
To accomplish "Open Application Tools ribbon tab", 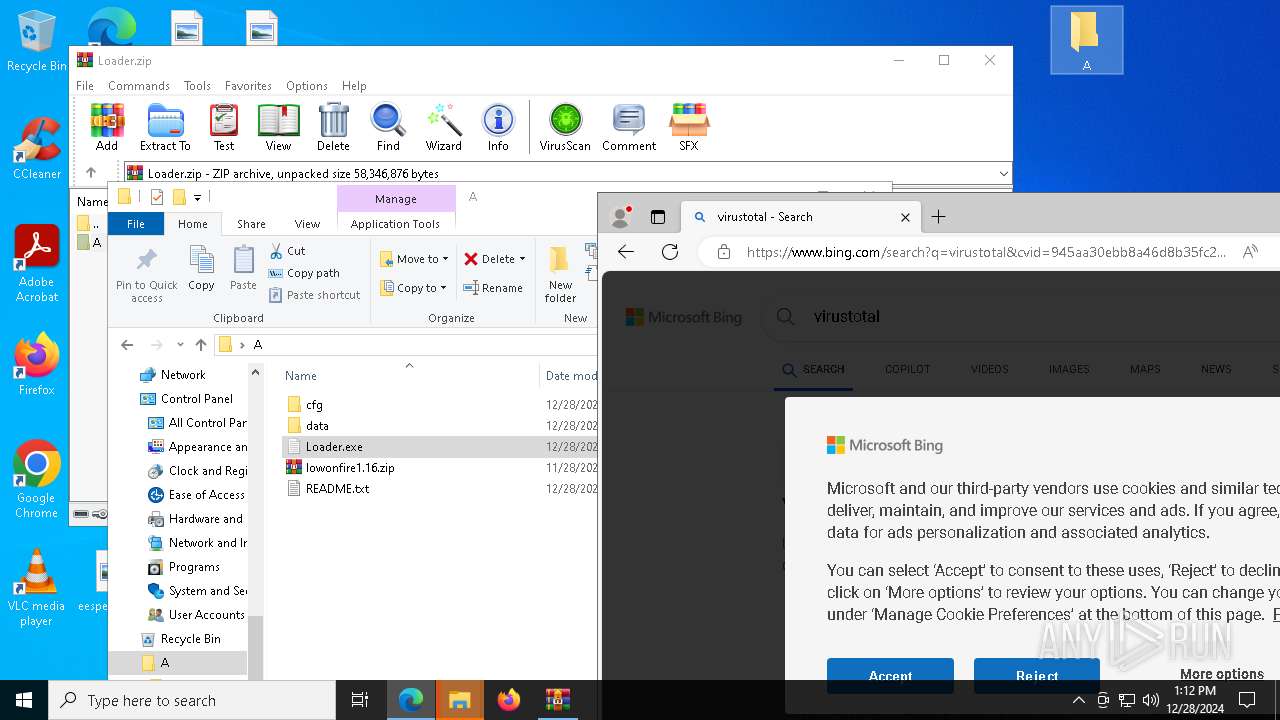I will click(395, 224).
